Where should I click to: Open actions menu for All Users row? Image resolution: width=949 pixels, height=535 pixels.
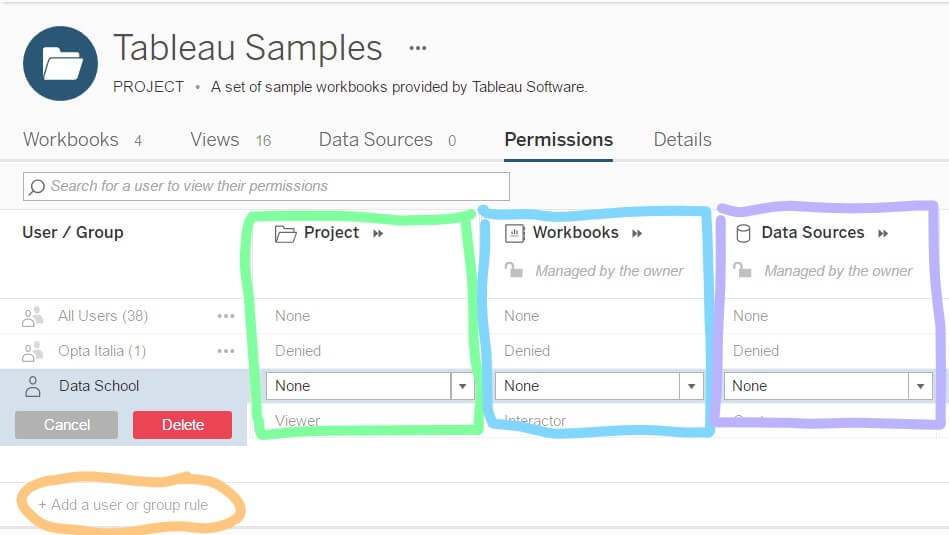tap(226, 316)
